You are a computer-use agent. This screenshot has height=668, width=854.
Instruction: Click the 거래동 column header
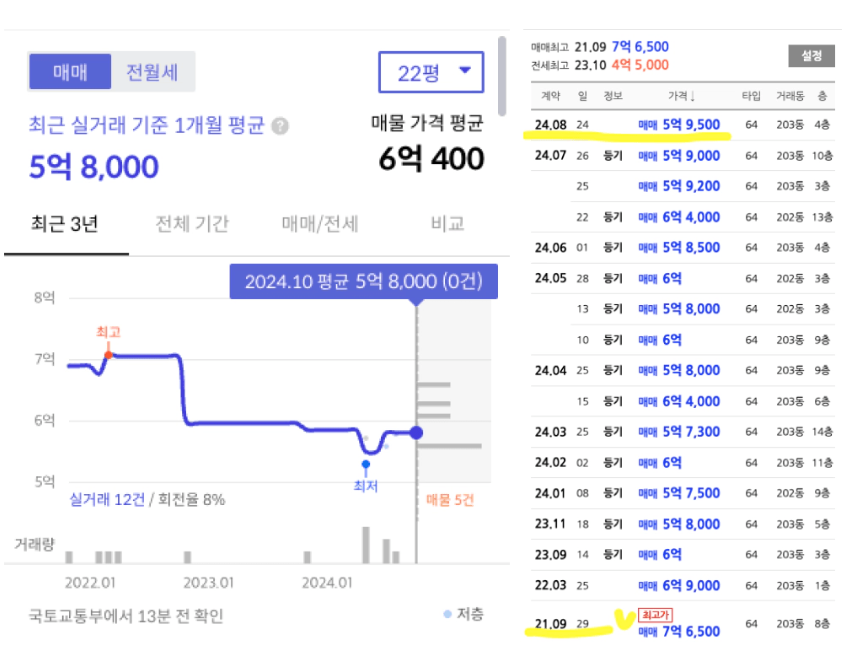[x=790, y=96]
